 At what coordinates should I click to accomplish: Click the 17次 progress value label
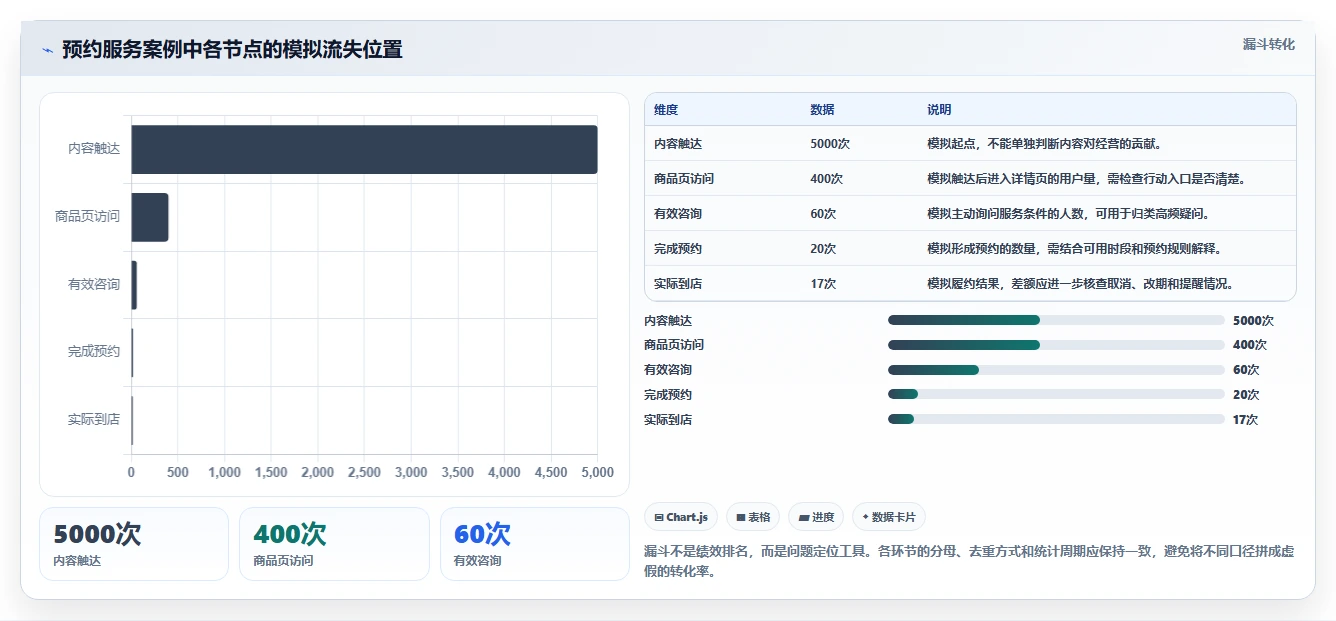1245,420
